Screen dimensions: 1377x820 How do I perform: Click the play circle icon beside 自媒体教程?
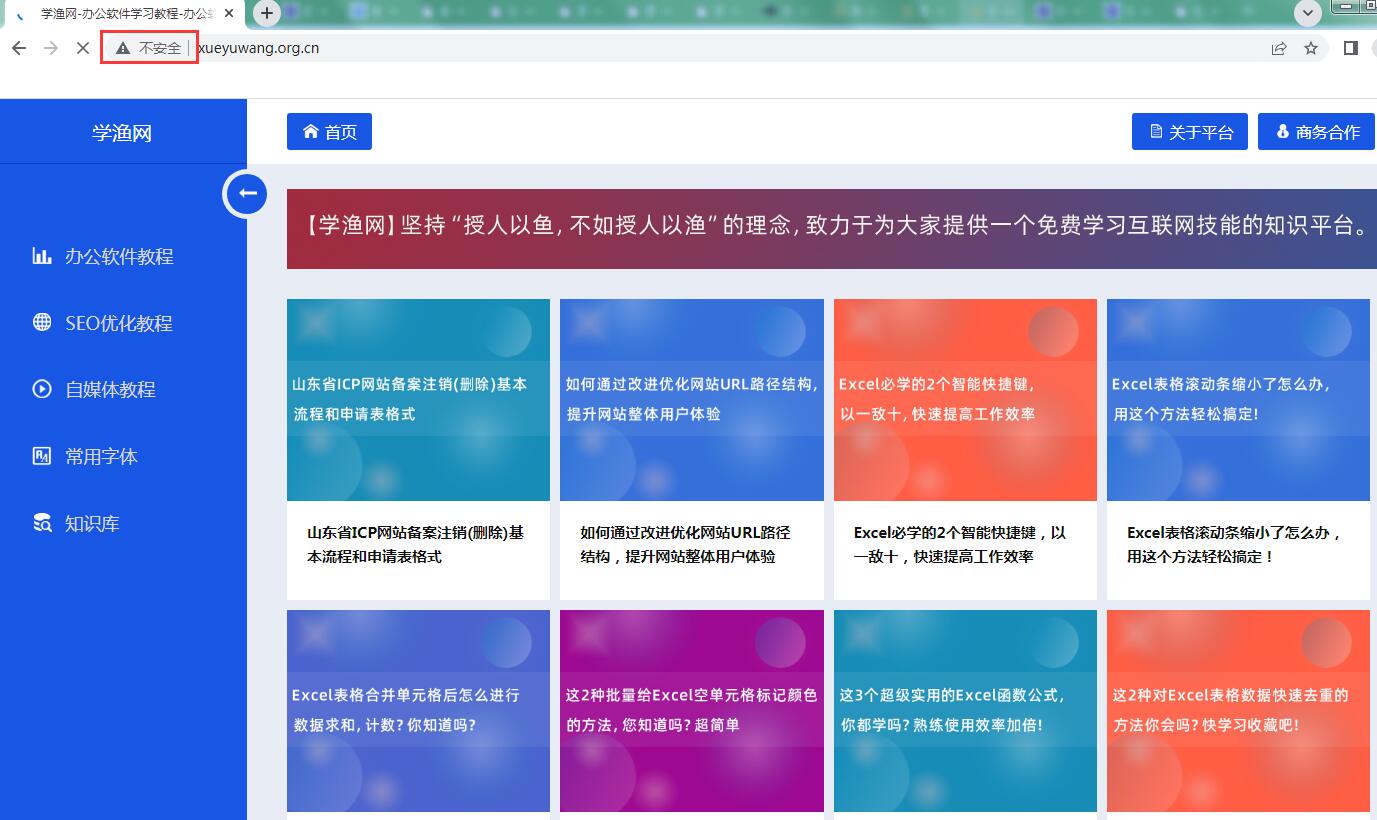pyautogui.click(x=42, y=389)
